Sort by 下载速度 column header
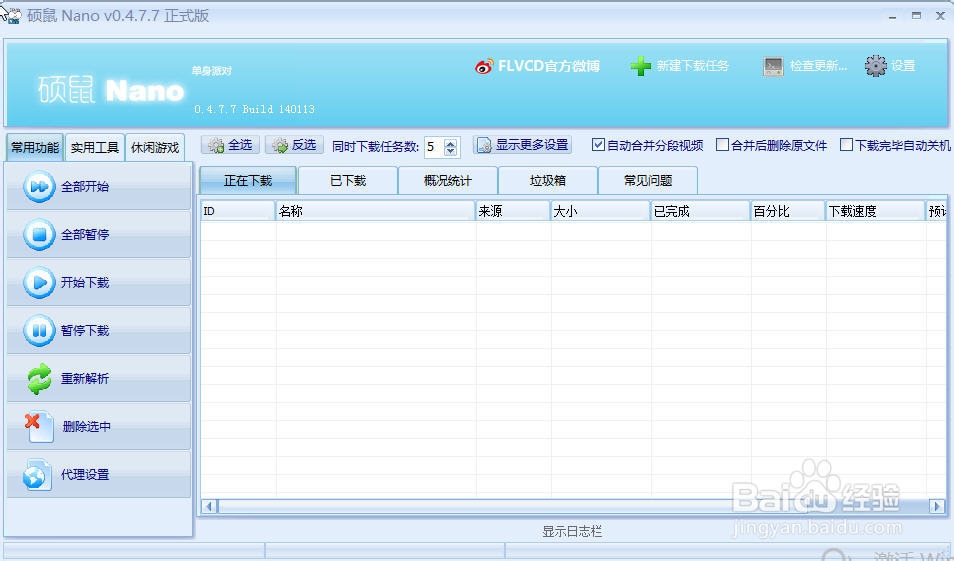Image resolution: width=954 pixels, height=561 pixels. pos(876,211)
